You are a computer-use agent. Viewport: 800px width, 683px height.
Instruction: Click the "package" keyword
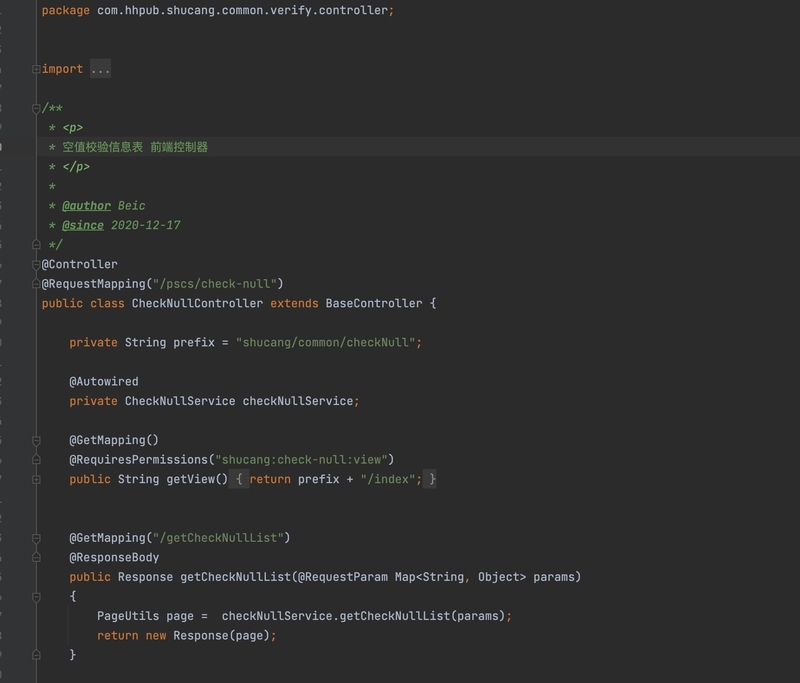click(65, 11)
